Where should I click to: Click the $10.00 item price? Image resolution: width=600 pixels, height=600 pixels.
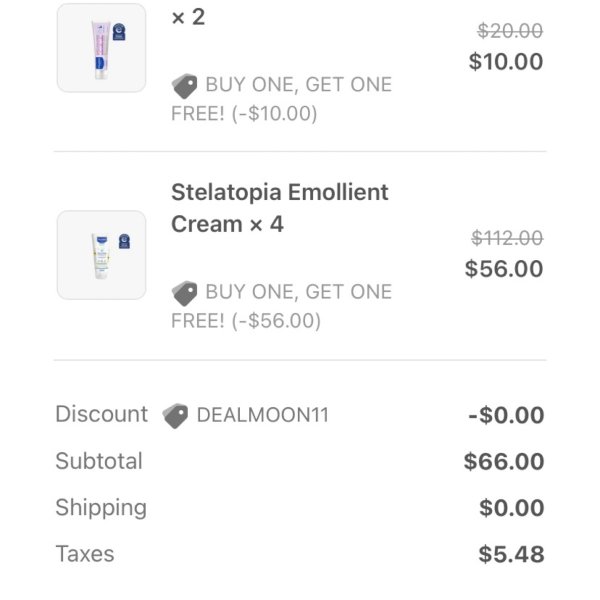(x=506, y=61)
